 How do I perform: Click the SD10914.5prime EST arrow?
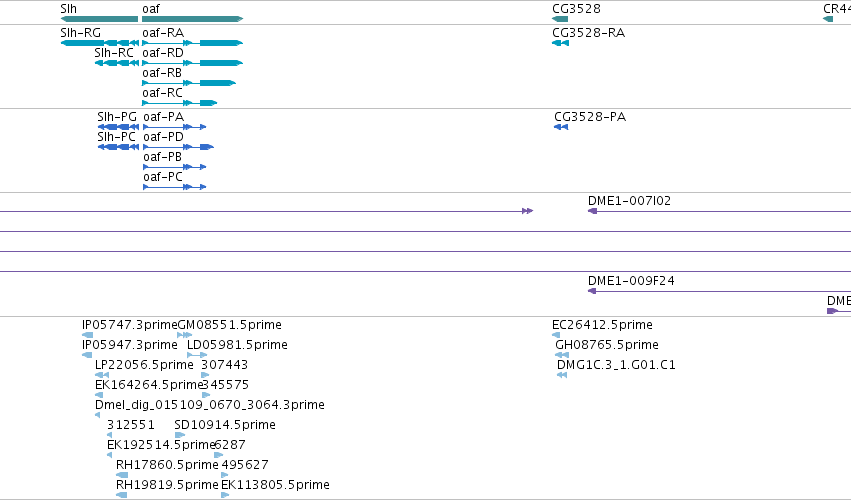point(180,435)
